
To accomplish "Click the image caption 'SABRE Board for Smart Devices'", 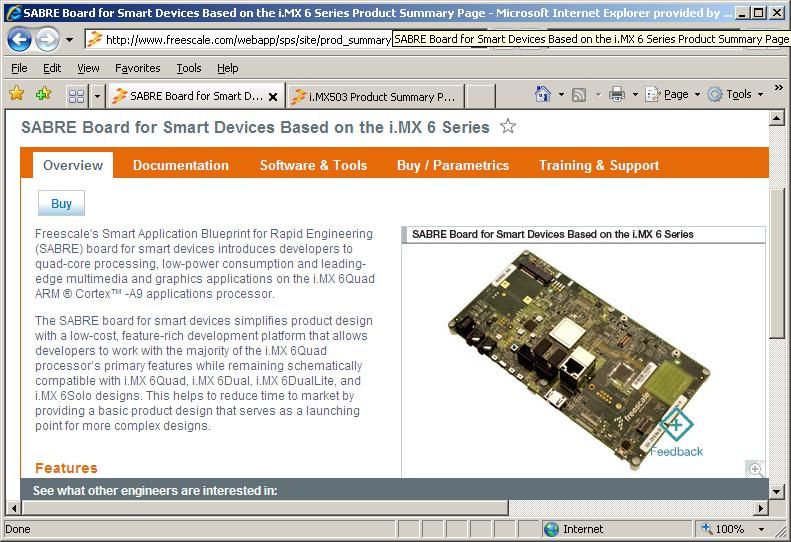I will click(x=552, y=234).
